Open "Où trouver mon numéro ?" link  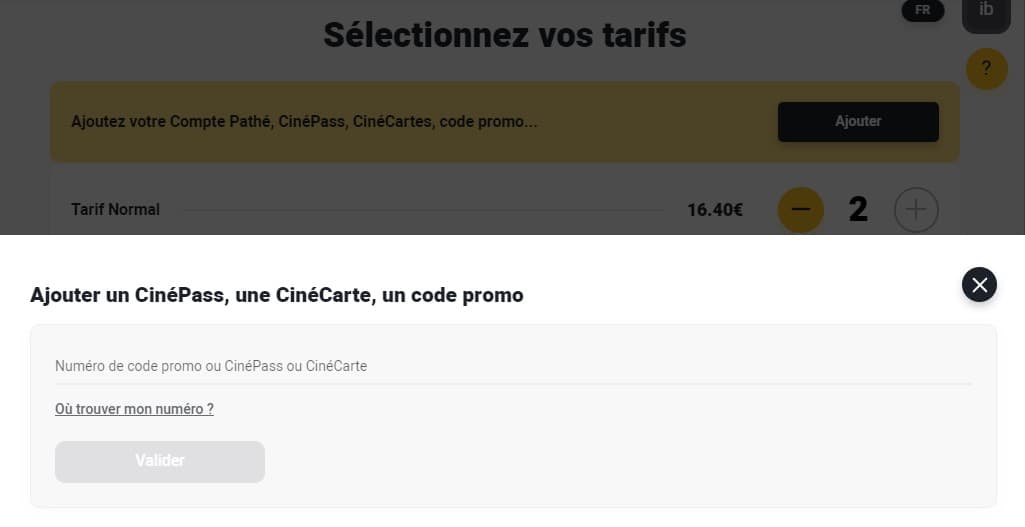click(134, 409)
